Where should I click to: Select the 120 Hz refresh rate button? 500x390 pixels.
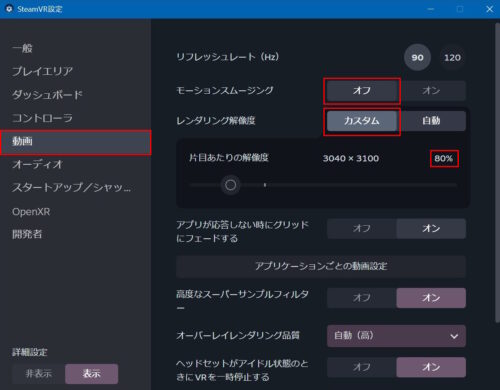pyautogui.click(x=452, y=57)
